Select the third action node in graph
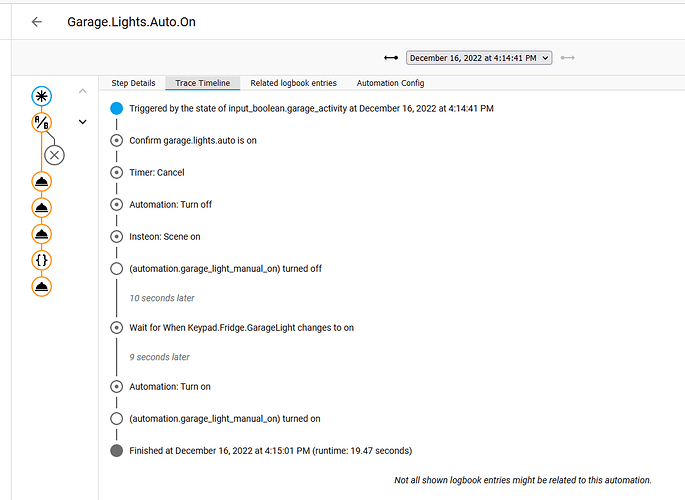The height and width of the screenshot is (500, 685). [41, 233]
